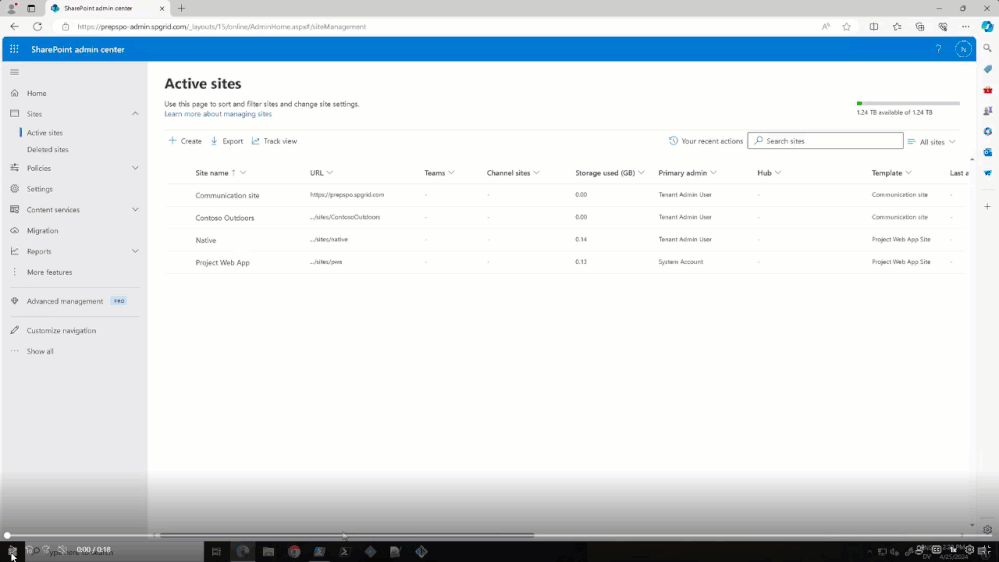Viewport: 999px width, 562px height.
Task: Open the URL column menu
Action: click(330, 173)
